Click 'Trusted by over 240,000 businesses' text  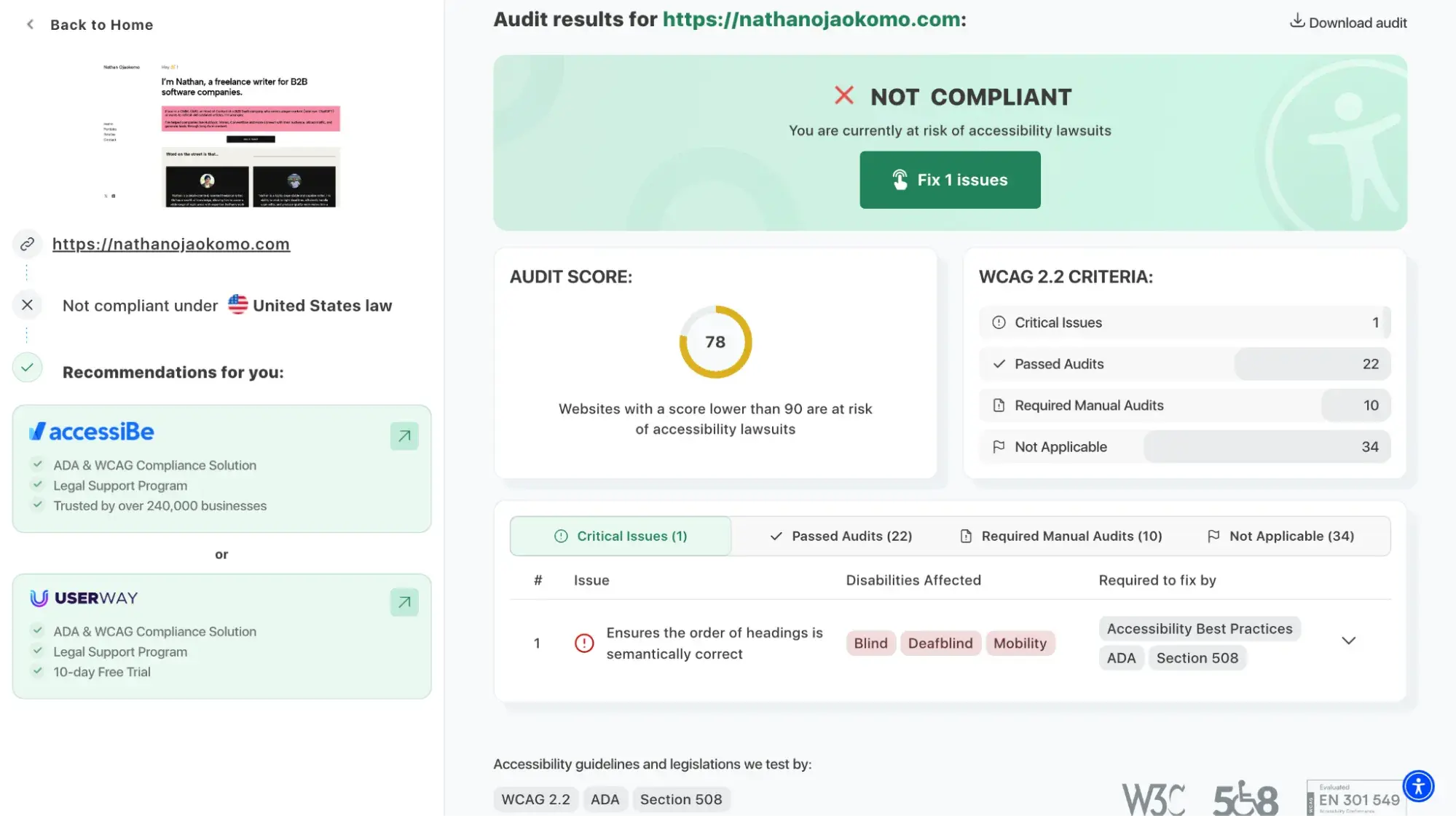click(160, 506)
